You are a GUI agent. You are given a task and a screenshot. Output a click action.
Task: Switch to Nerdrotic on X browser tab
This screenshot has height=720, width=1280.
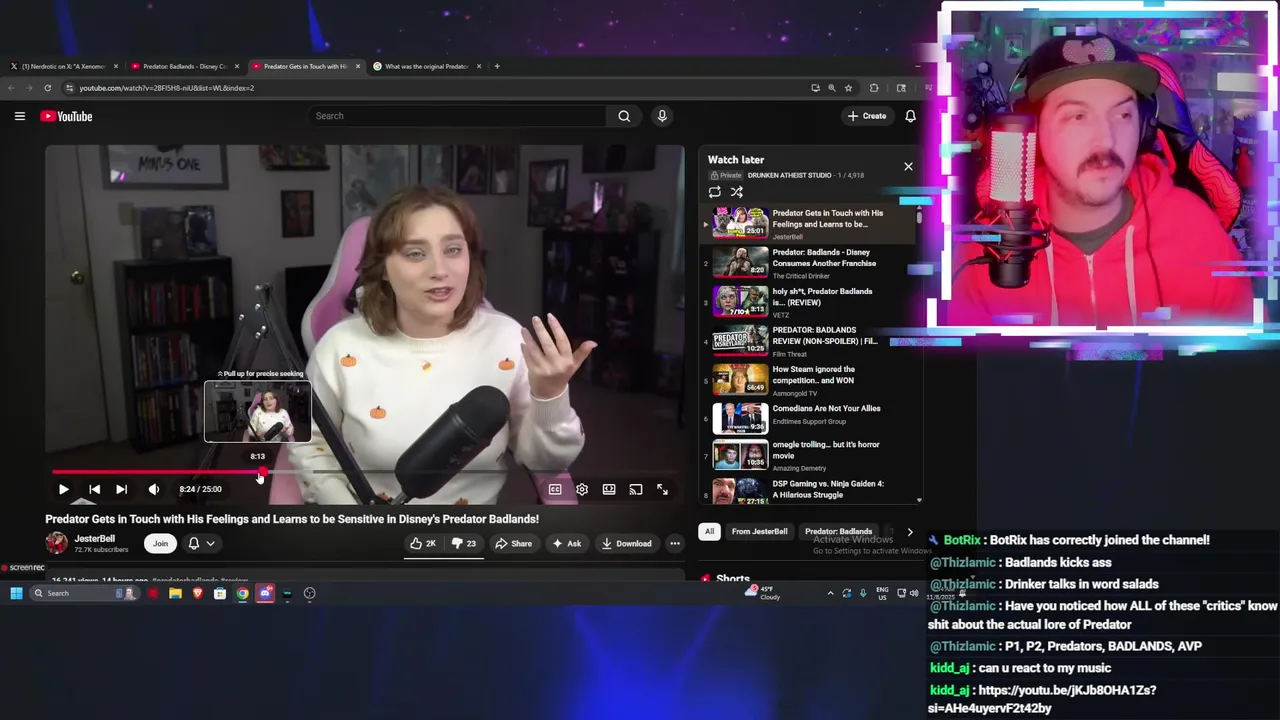63,66
